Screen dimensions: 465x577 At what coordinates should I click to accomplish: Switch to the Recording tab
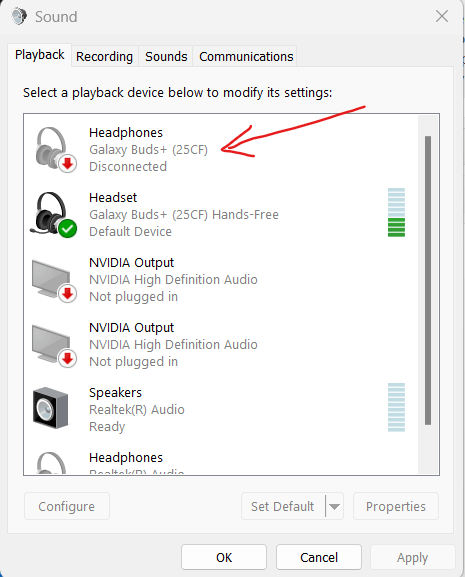click(x=104, y=56)
